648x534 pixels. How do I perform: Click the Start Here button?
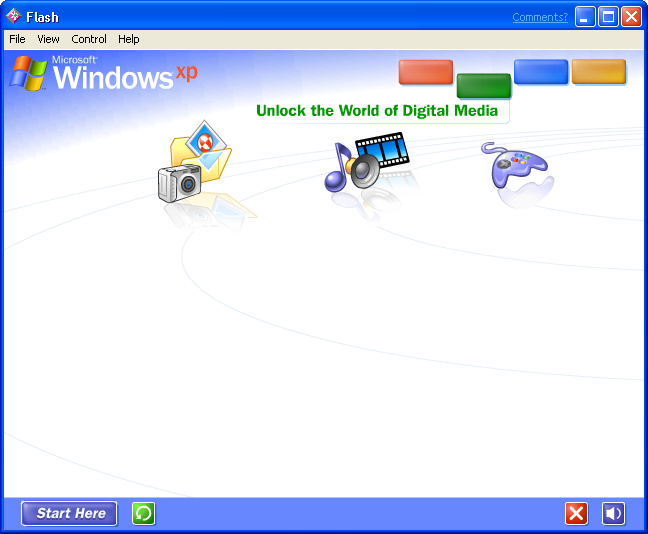point(69,513)
